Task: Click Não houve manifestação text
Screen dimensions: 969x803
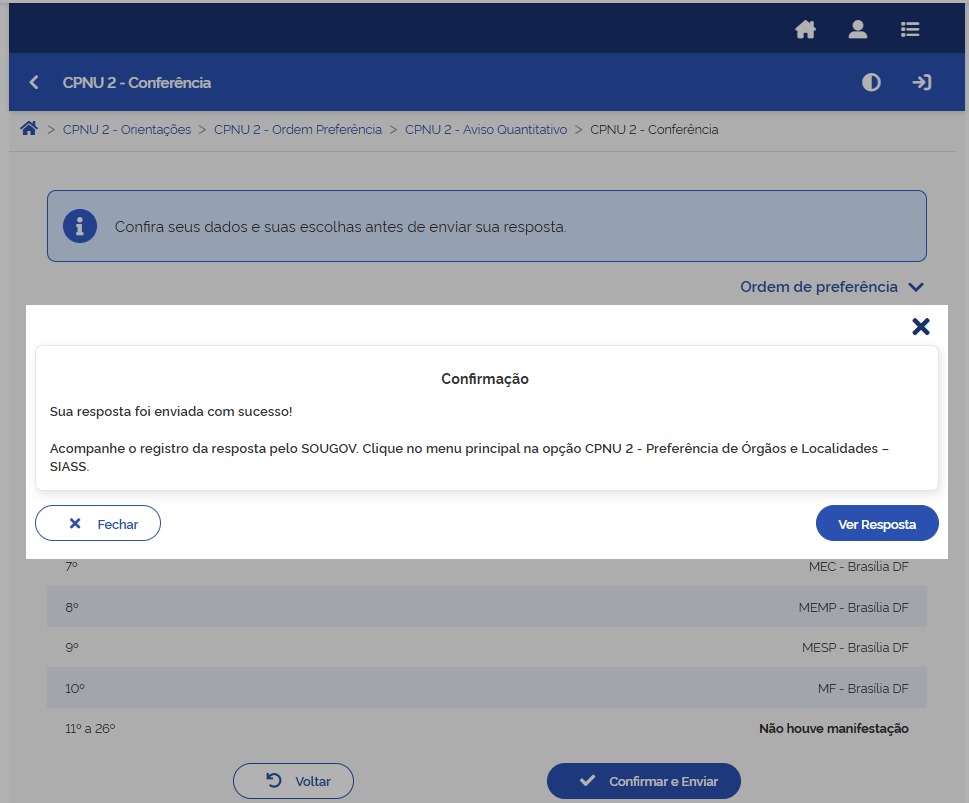Action: click(834, 728)
